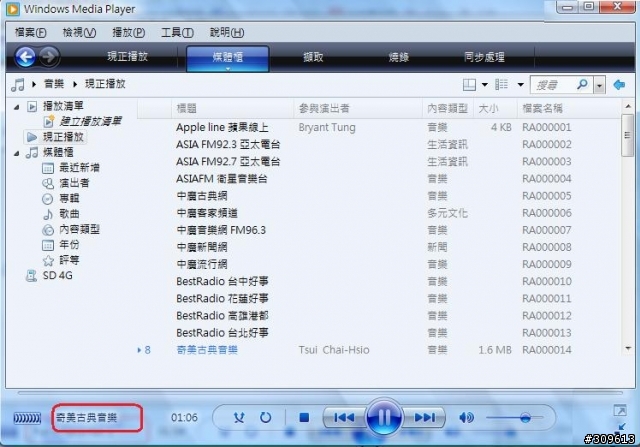
Task: Select 奇美古典音樂 playing row
Action: [x=378, y=350]
